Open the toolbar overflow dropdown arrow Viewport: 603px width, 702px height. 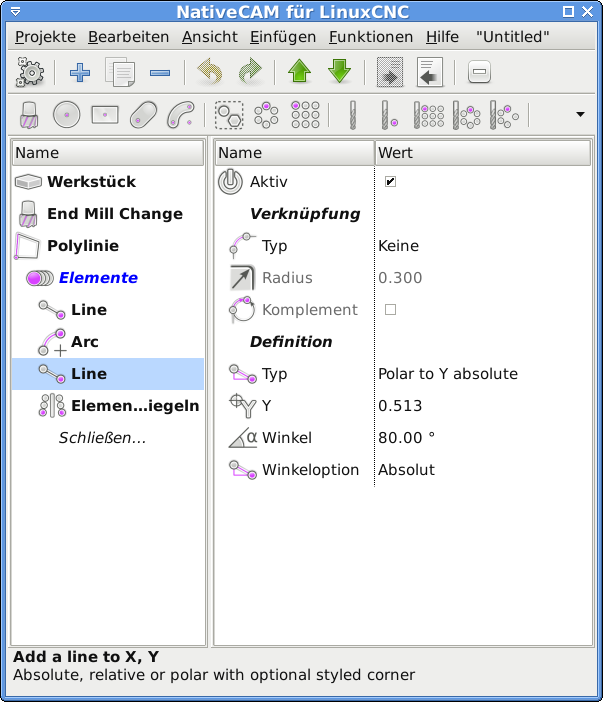[580, 114]
